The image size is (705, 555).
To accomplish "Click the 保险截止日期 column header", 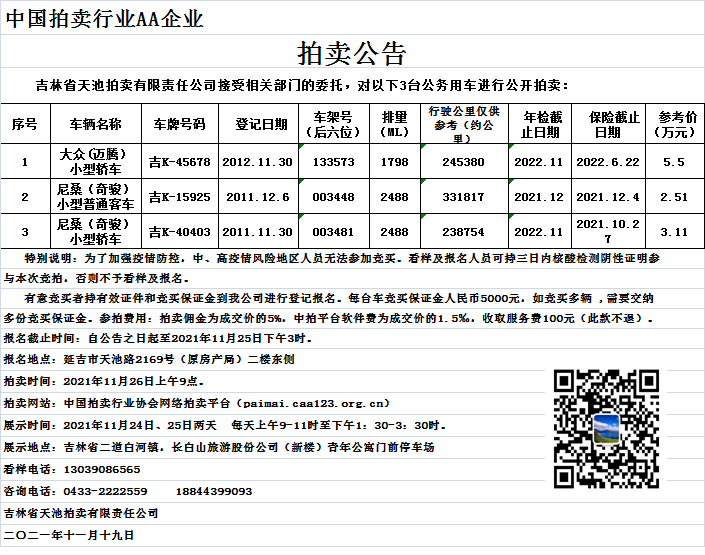I will pos(608,124).
